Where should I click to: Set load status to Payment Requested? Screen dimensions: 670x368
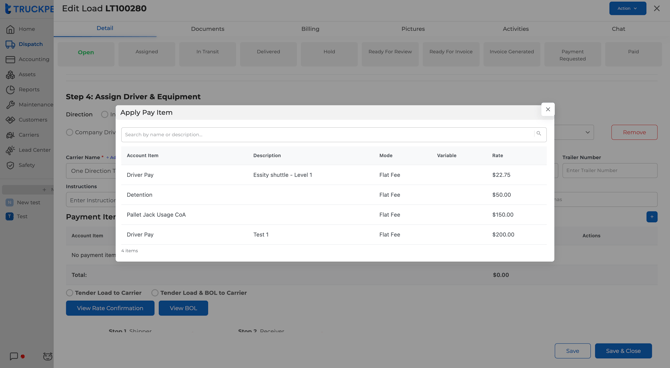click(573, 54)
